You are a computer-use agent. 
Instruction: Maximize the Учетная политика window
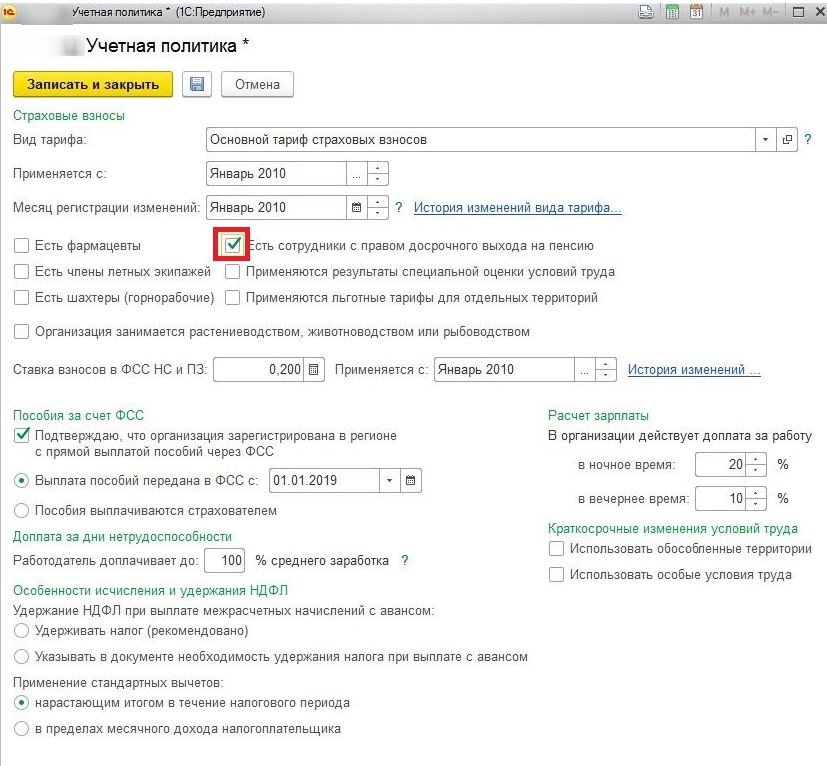click(x=799, y=12)
